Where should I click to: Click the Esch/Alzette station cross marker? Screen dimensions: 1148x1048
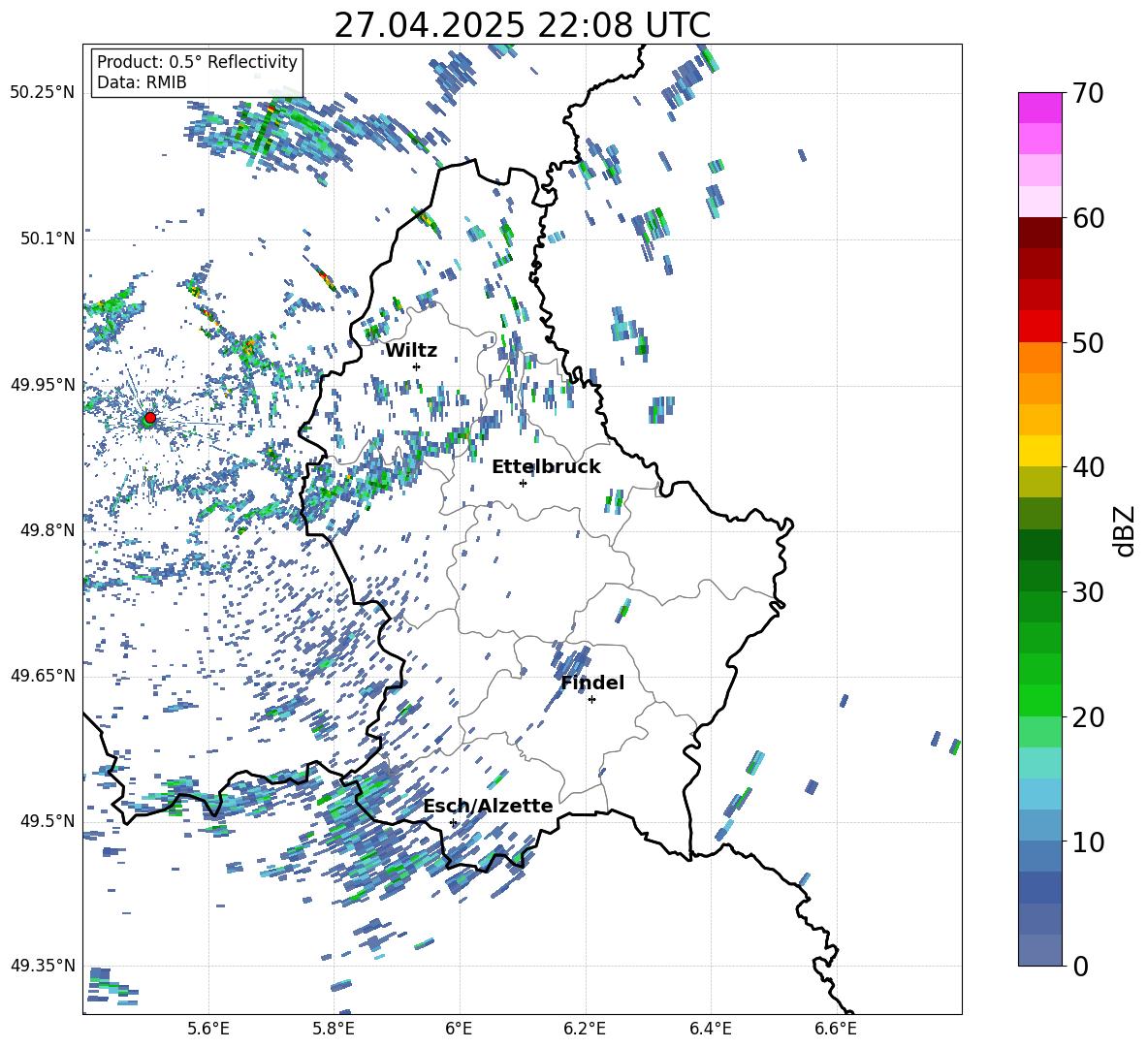(x=453, y=822)
